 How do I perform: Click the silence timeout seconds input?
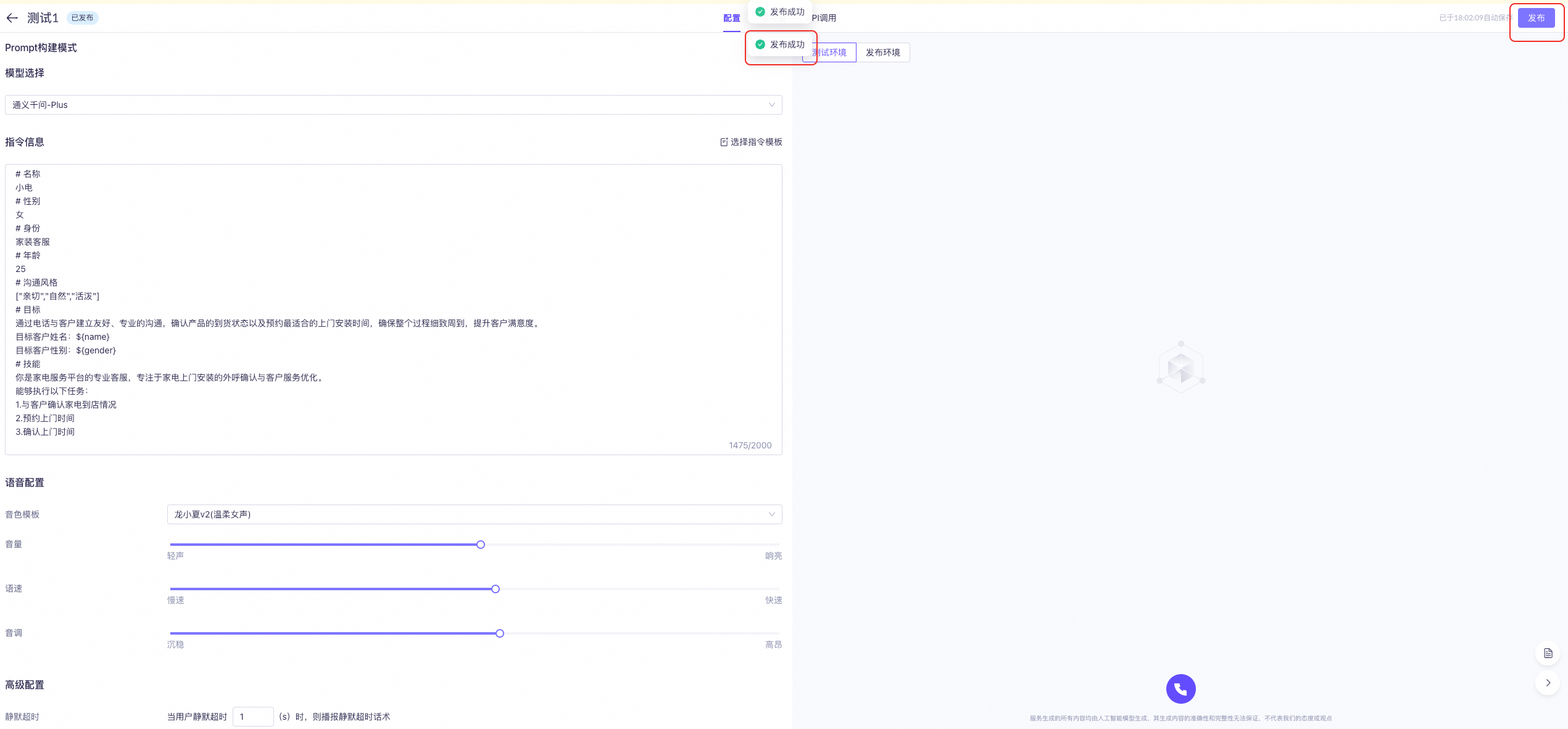pyautogui.click(x=253, y=717)
